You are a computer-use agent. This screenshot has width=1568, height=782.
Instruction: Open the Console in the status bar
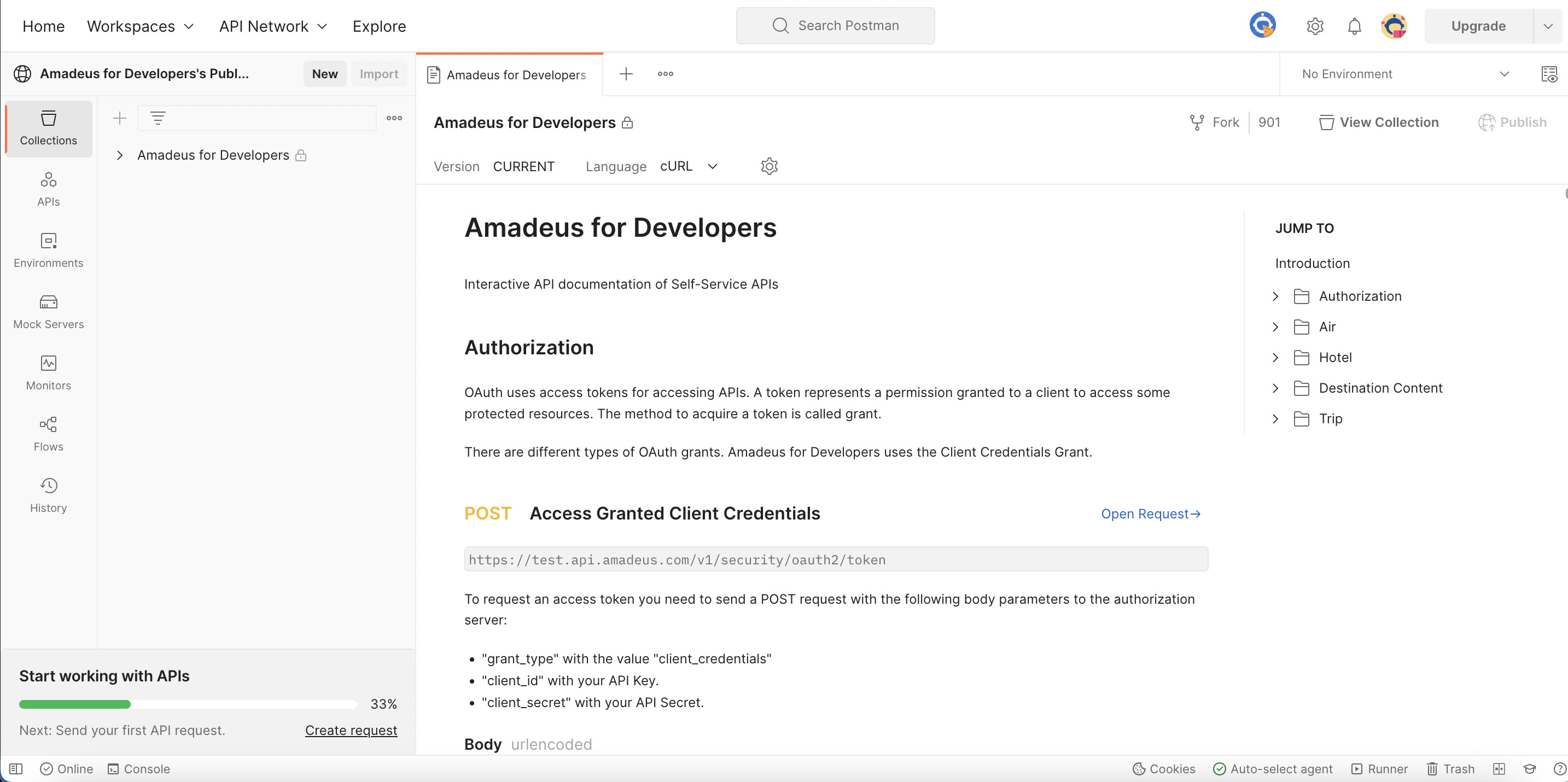(139, 769)
